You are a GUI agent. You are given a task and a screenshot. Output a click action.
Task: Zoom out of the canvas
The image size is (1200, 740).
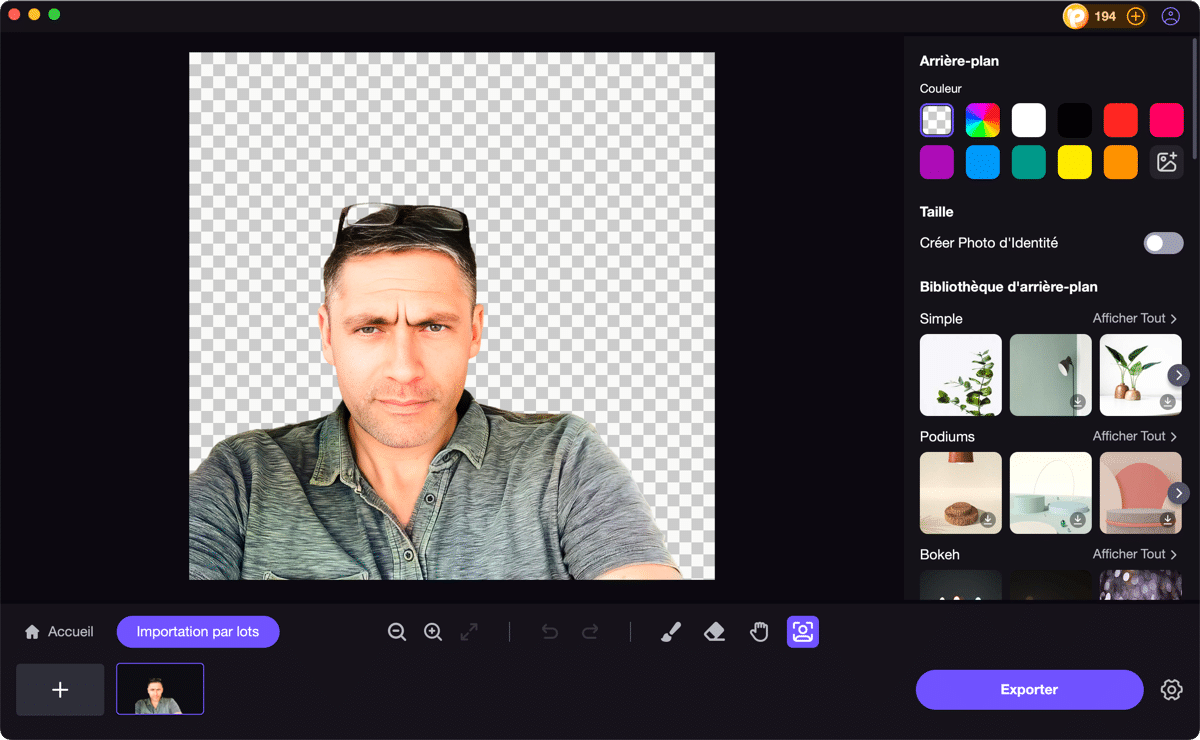[x=397, y=632]
